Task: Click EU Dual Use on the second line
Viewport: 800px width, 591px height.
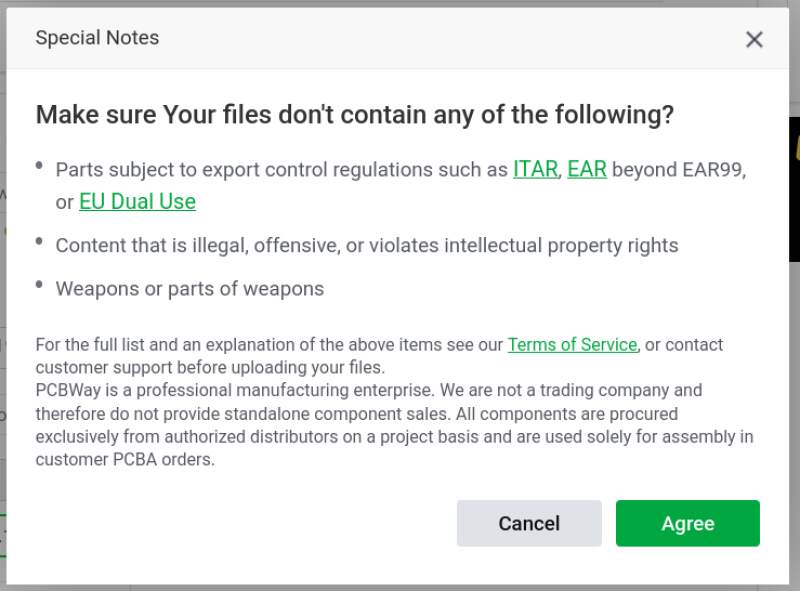Action: tap(136, 201)
